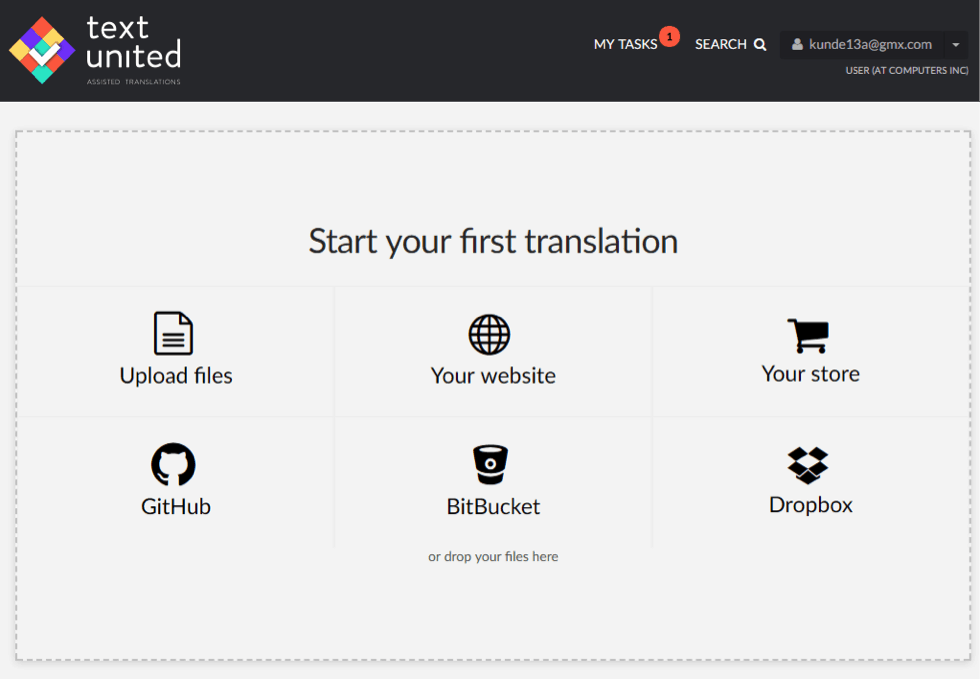The height and width of the screenshot is (680, 980).
Task: Select Upload files label
Action: 176,376
